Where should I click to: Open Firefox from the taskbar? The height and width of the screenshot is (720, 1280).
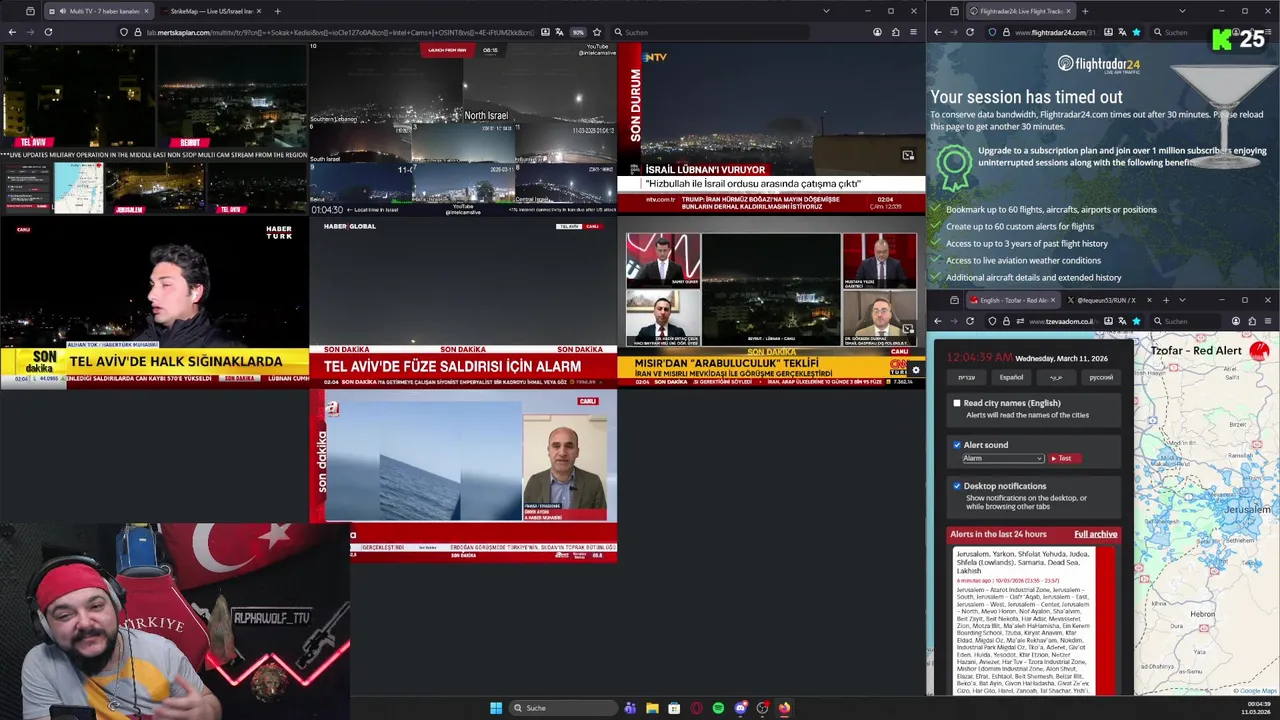click(784, 708)
